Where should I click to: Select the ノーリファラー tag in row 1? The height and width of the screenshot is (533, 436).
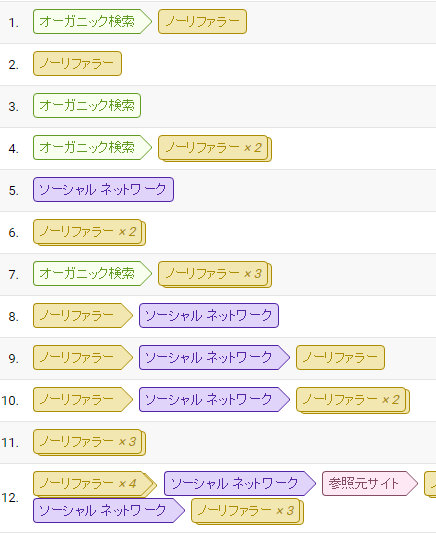click(202, 22)
